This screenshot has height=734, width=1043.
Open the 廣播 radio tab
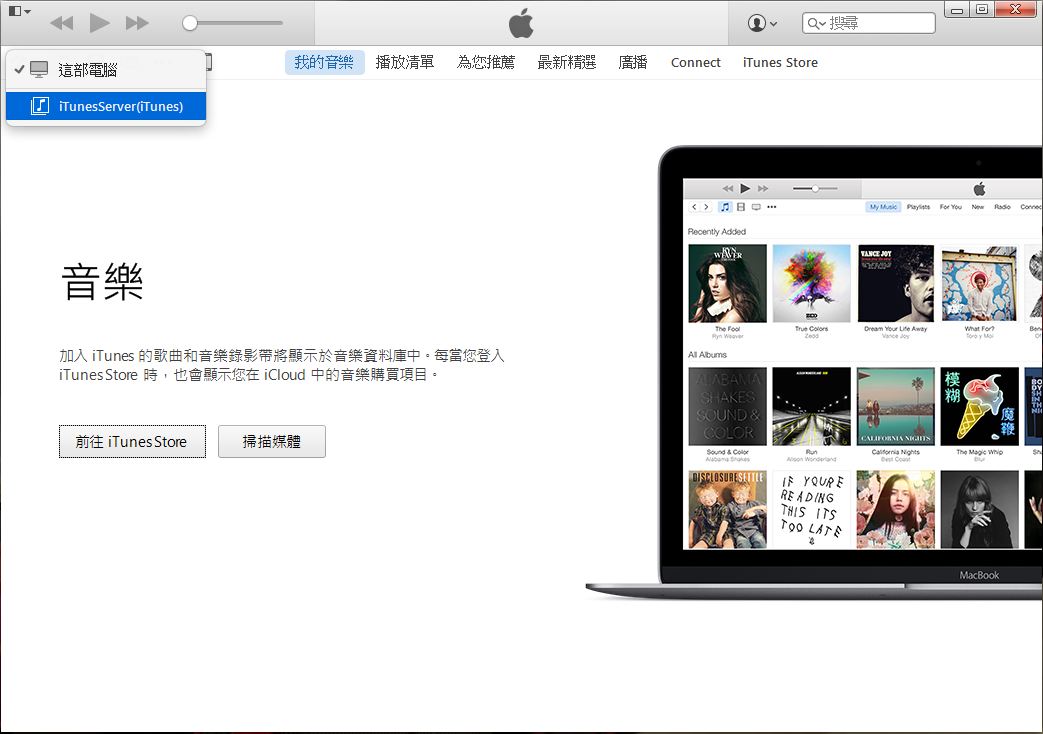pyautogui.click(x=633, y=63)
